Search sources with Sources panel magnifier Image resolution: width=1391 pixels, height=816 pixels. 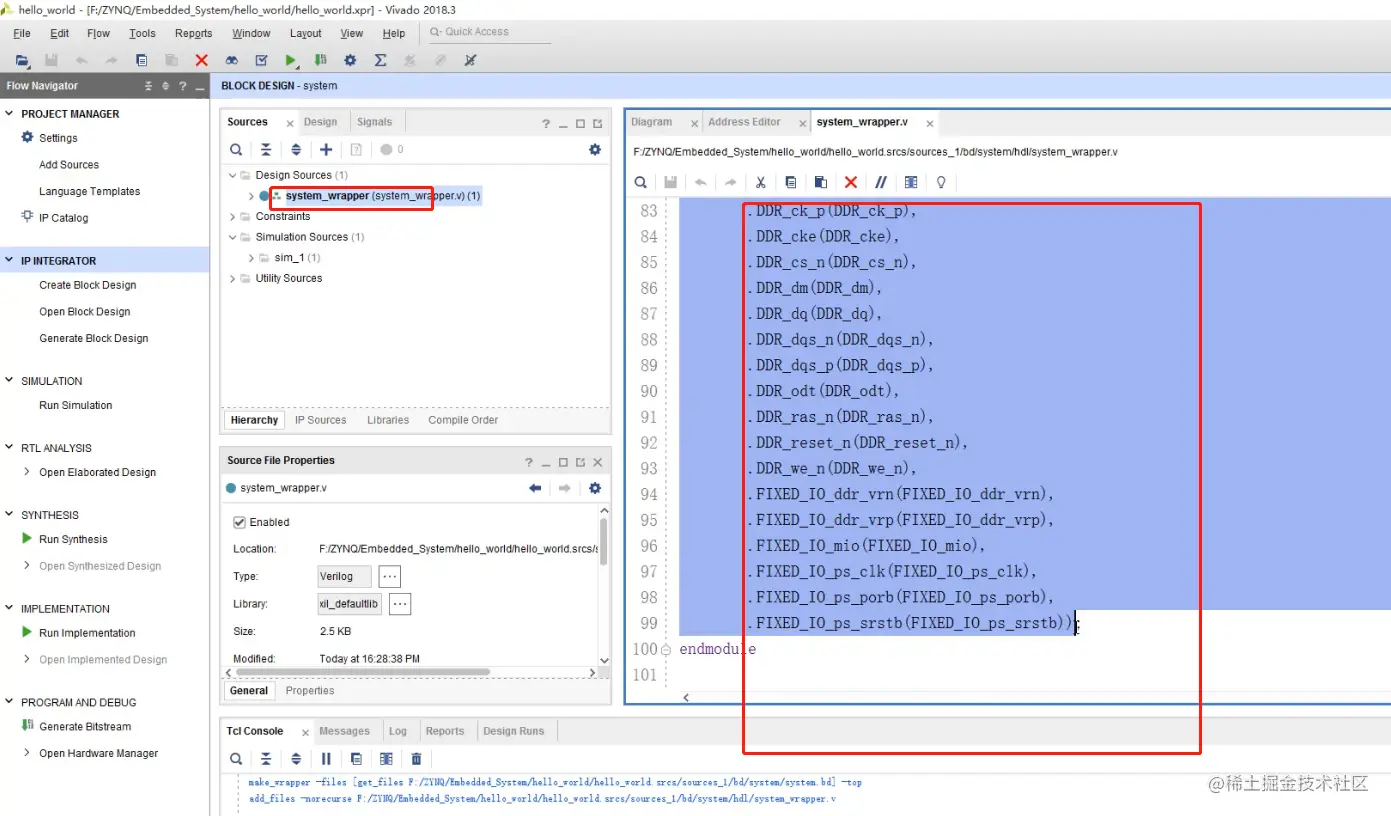point(236,150)
